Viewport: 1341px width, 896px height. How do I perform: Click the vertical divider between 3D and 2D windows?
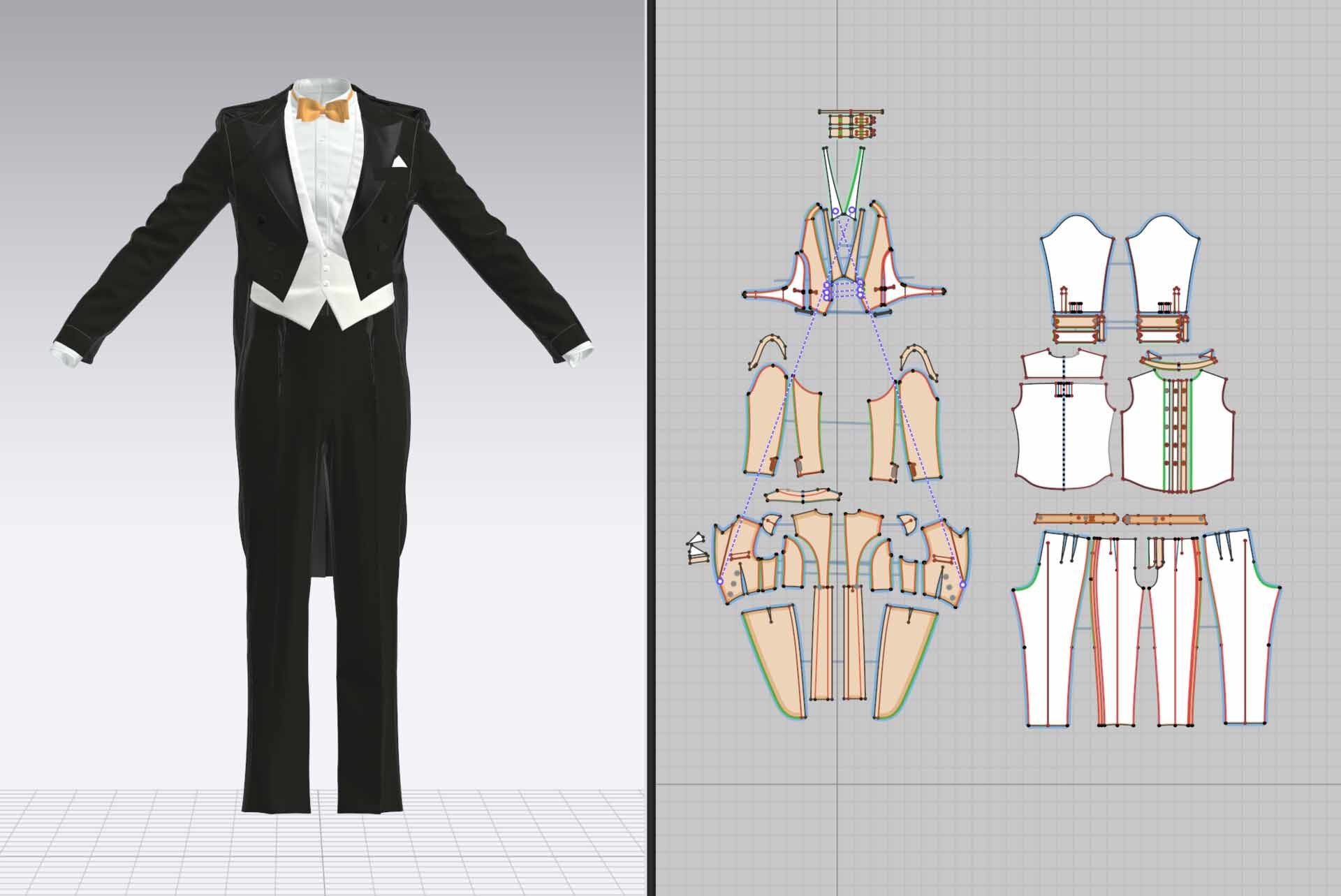pyautogui.click(x=650, y=447)
